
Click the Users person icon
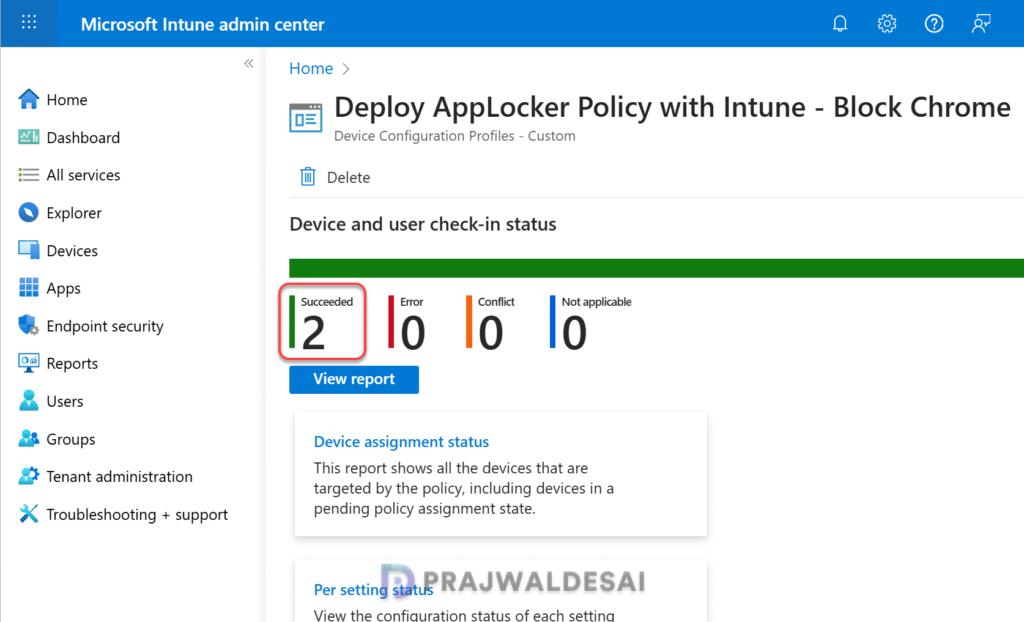[29, 401]
